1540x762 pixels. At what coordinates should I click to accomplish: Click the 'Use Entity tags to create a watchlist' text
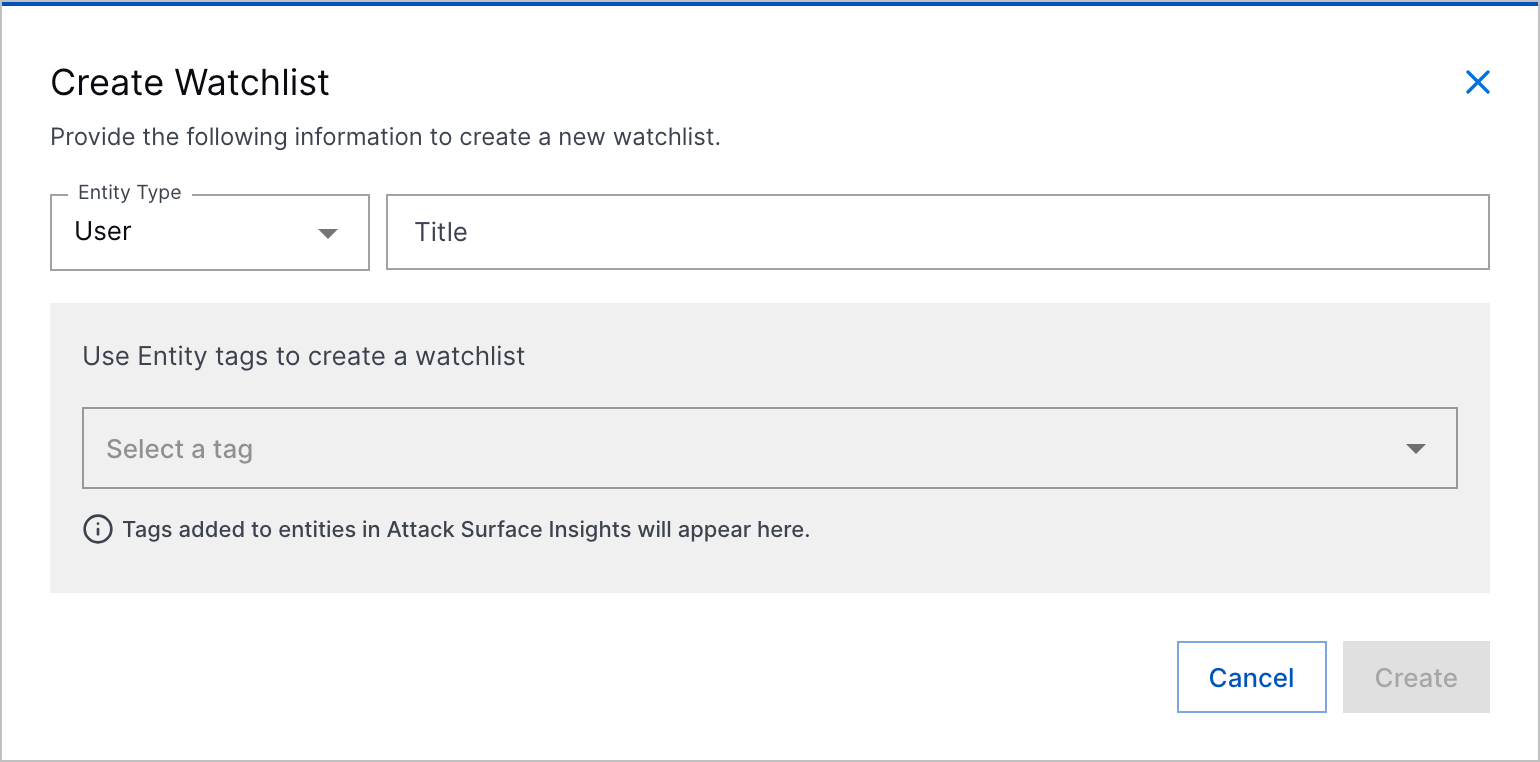[304, 356]
